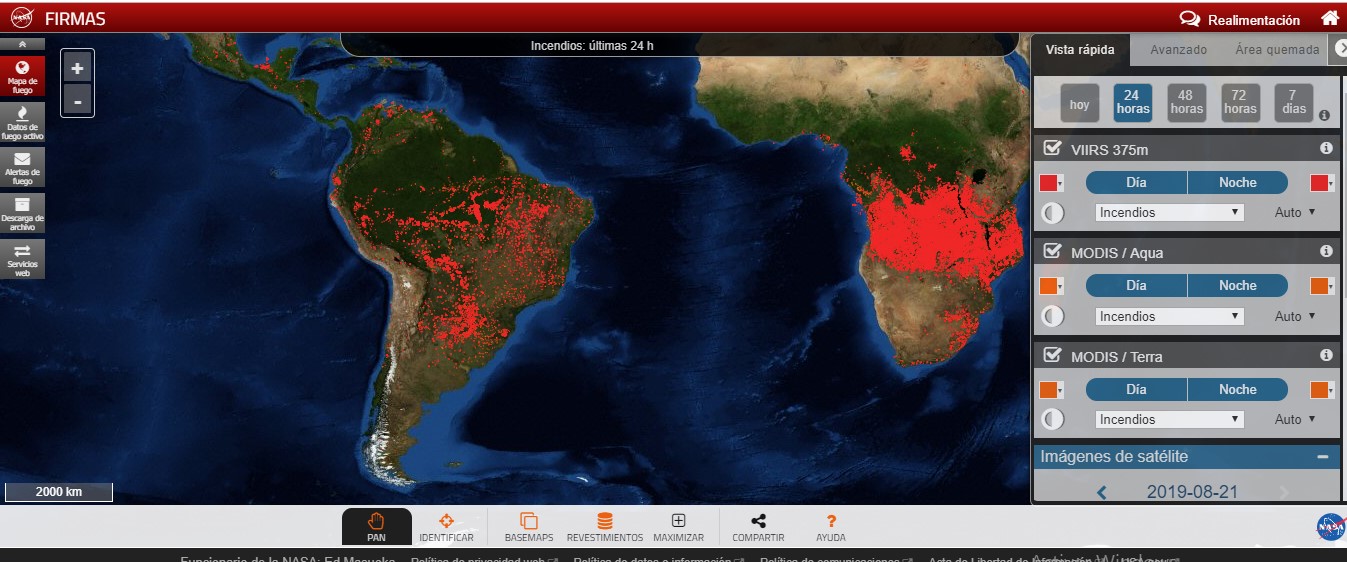Select the IDENTIFICAR tool
This screenshot has width=1347, height=562.
tap(446, 527)
